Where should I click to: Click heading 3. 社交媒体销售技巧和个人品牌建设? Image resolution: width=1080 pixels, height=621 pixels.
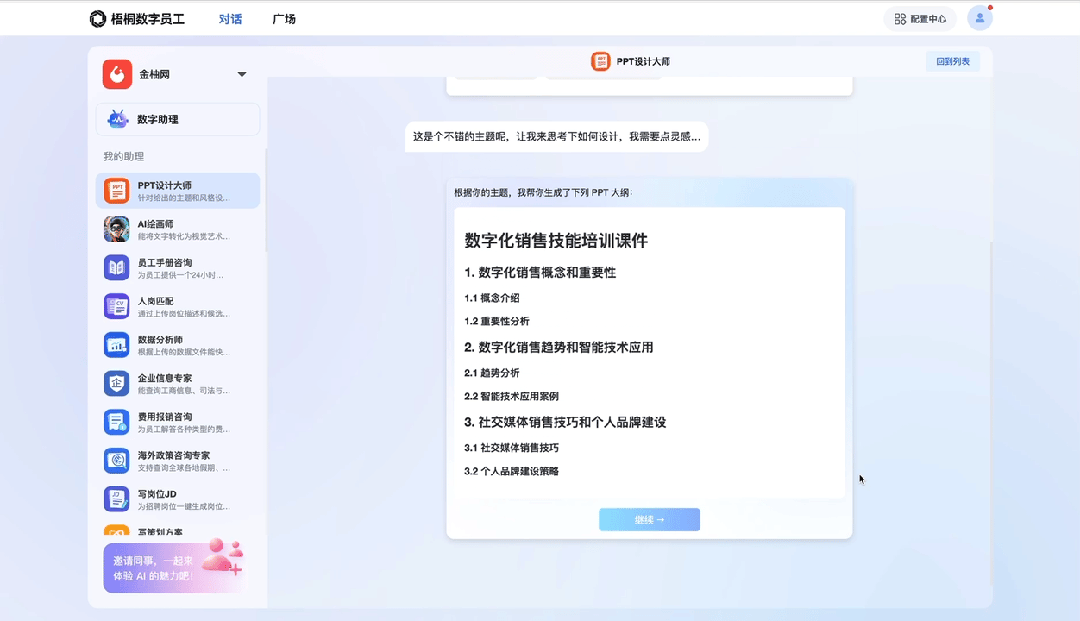click(x=565, y=423)
